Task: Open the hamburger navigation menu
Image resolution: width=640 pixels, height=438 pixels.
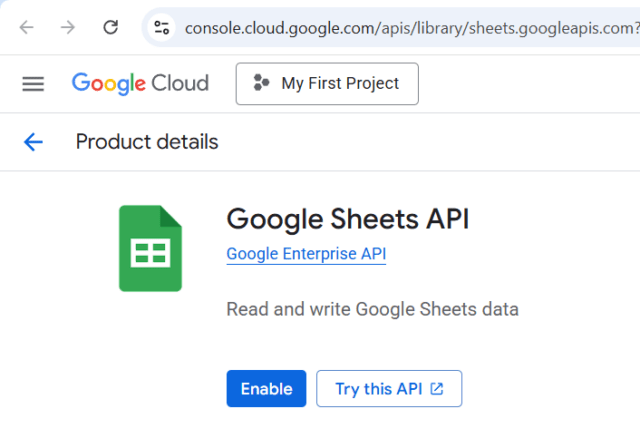Action: point(33,84)
